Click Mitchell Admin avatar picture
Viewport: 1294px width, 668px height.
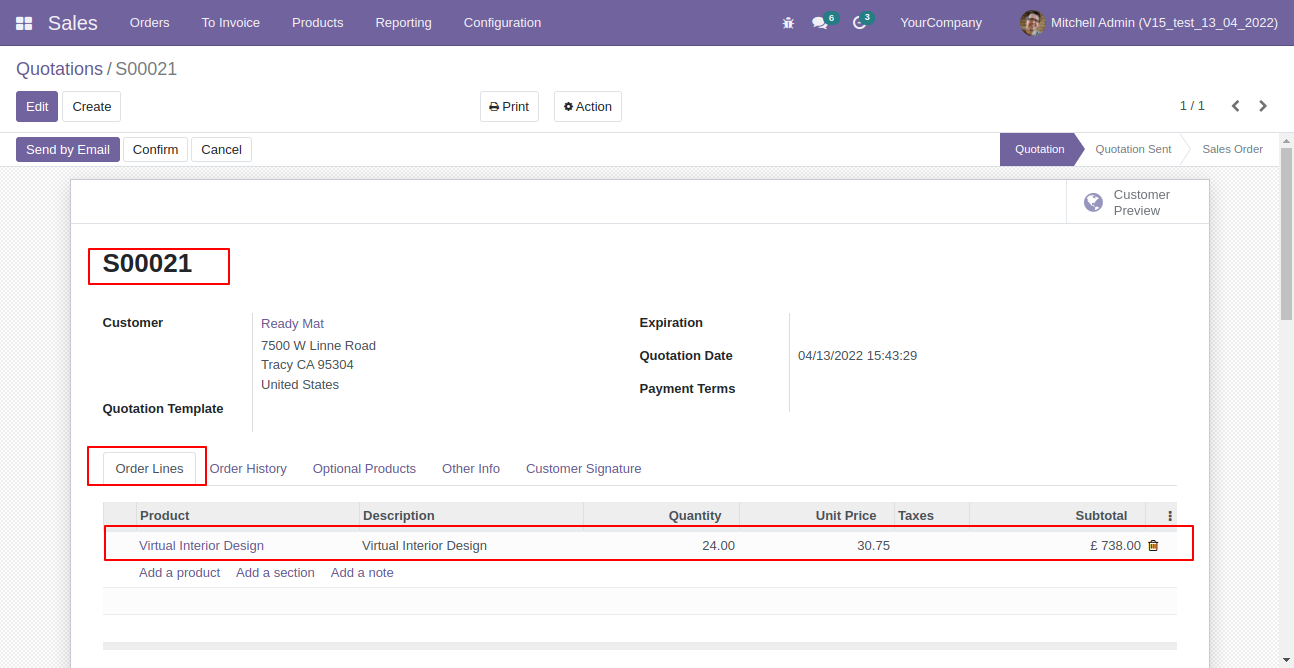pyautogui.click(x=1032, y=22)
